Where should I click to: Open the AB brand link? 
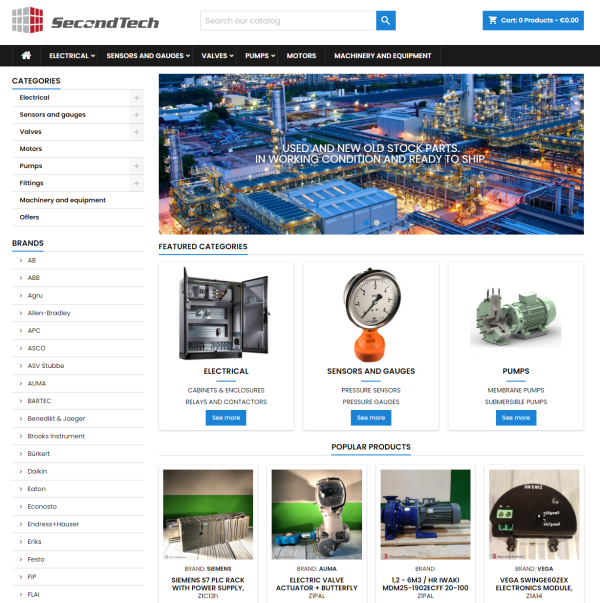tap(32, 260)
